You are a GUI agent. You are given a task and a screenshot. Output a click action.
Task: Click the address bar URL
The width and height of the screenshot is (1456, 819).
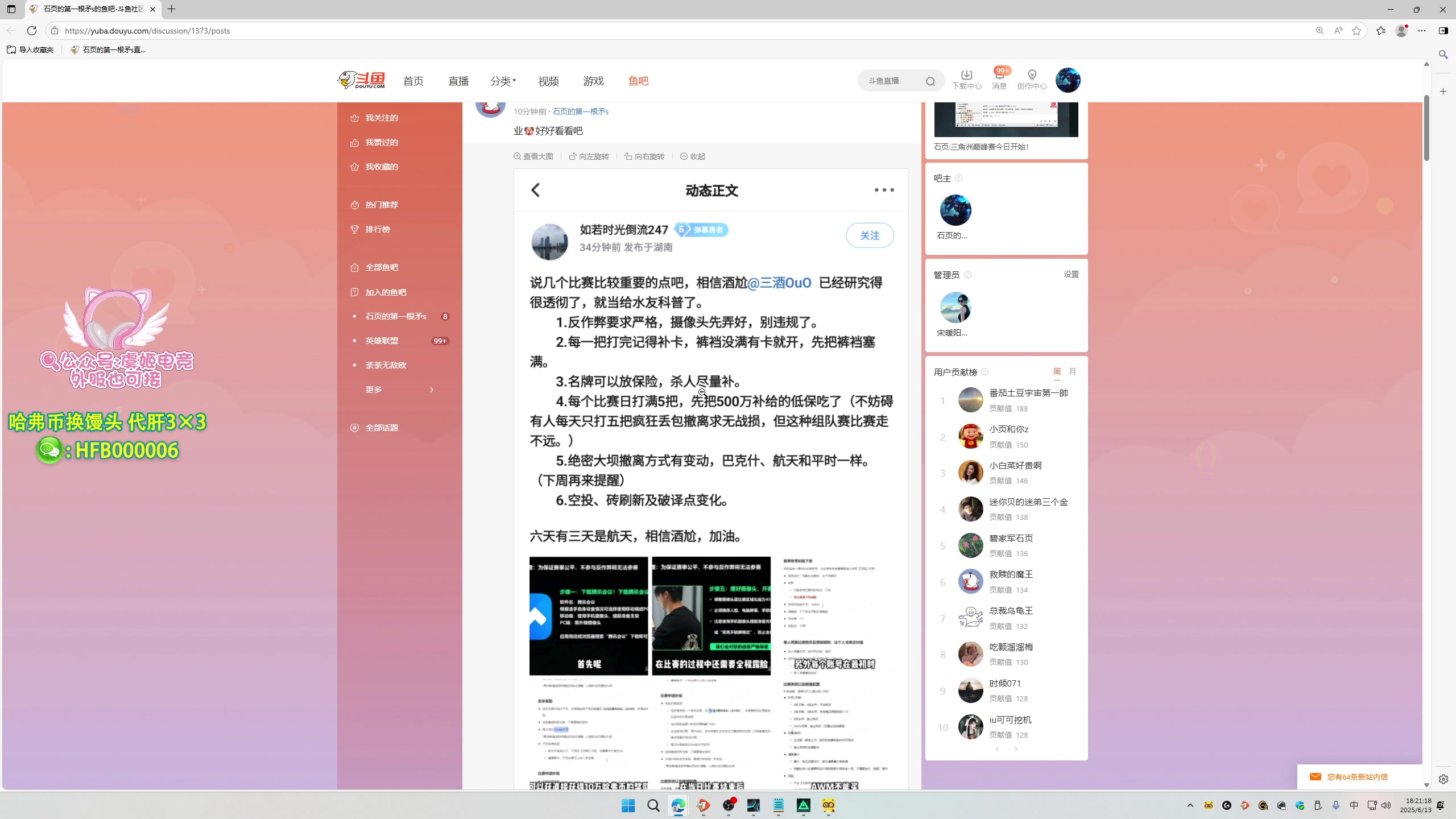pyautogui.click(x=147, y=31)
